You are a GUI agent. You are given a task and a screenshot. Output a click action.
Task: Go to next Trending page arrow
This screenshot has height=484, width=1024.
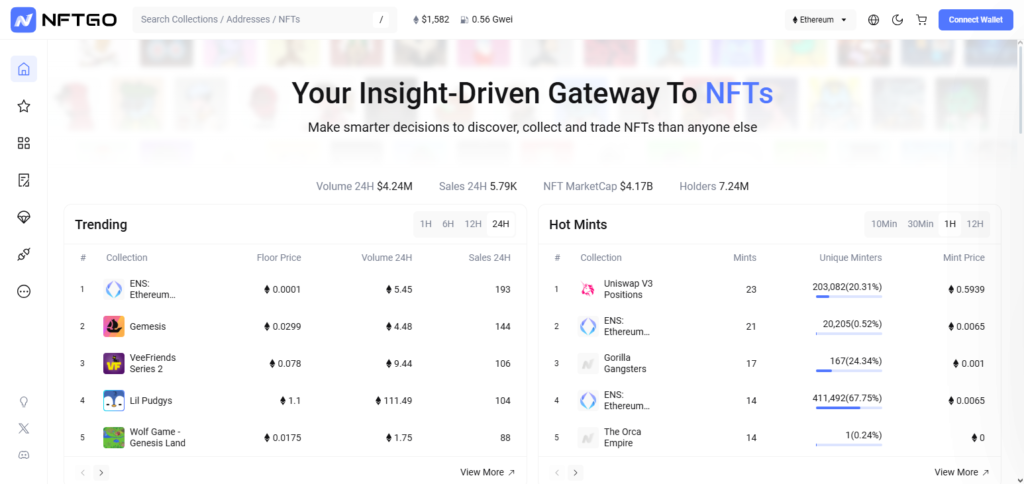coord(101,472)
